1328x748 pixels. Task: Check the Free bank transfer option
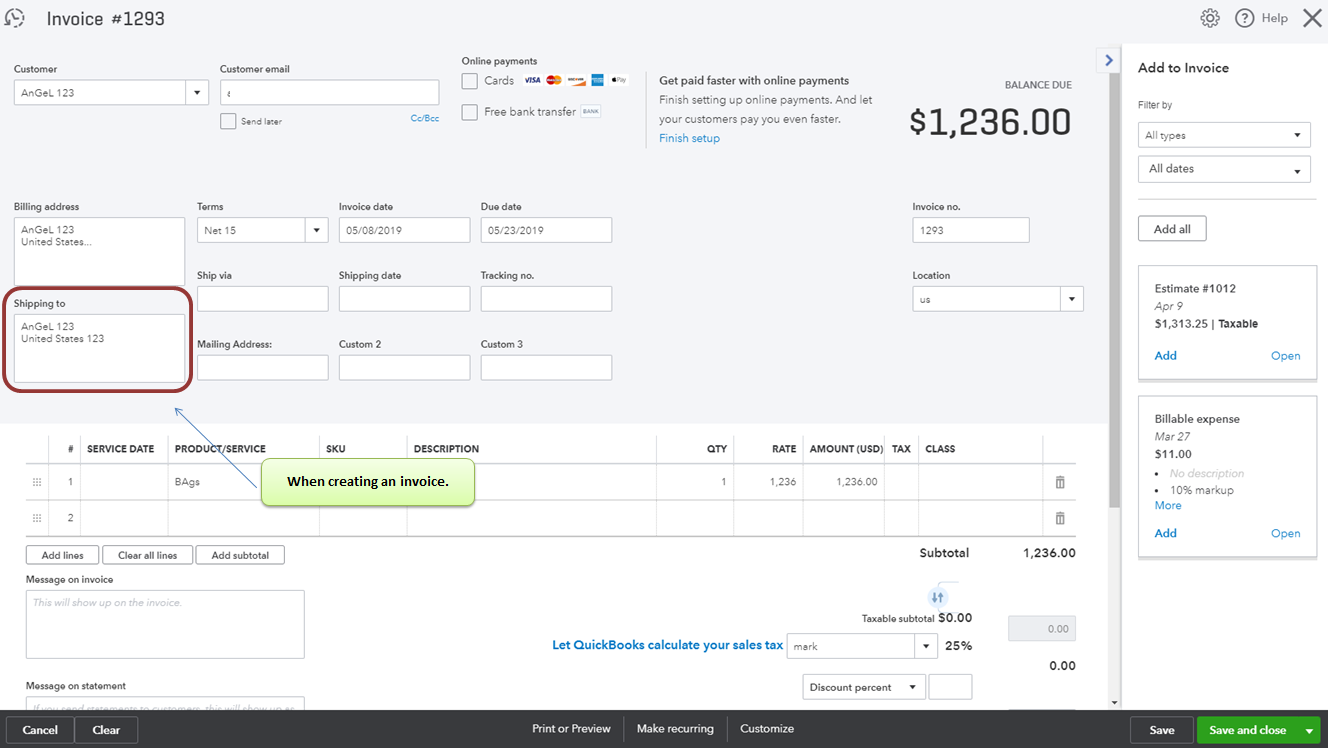point(470,112)
